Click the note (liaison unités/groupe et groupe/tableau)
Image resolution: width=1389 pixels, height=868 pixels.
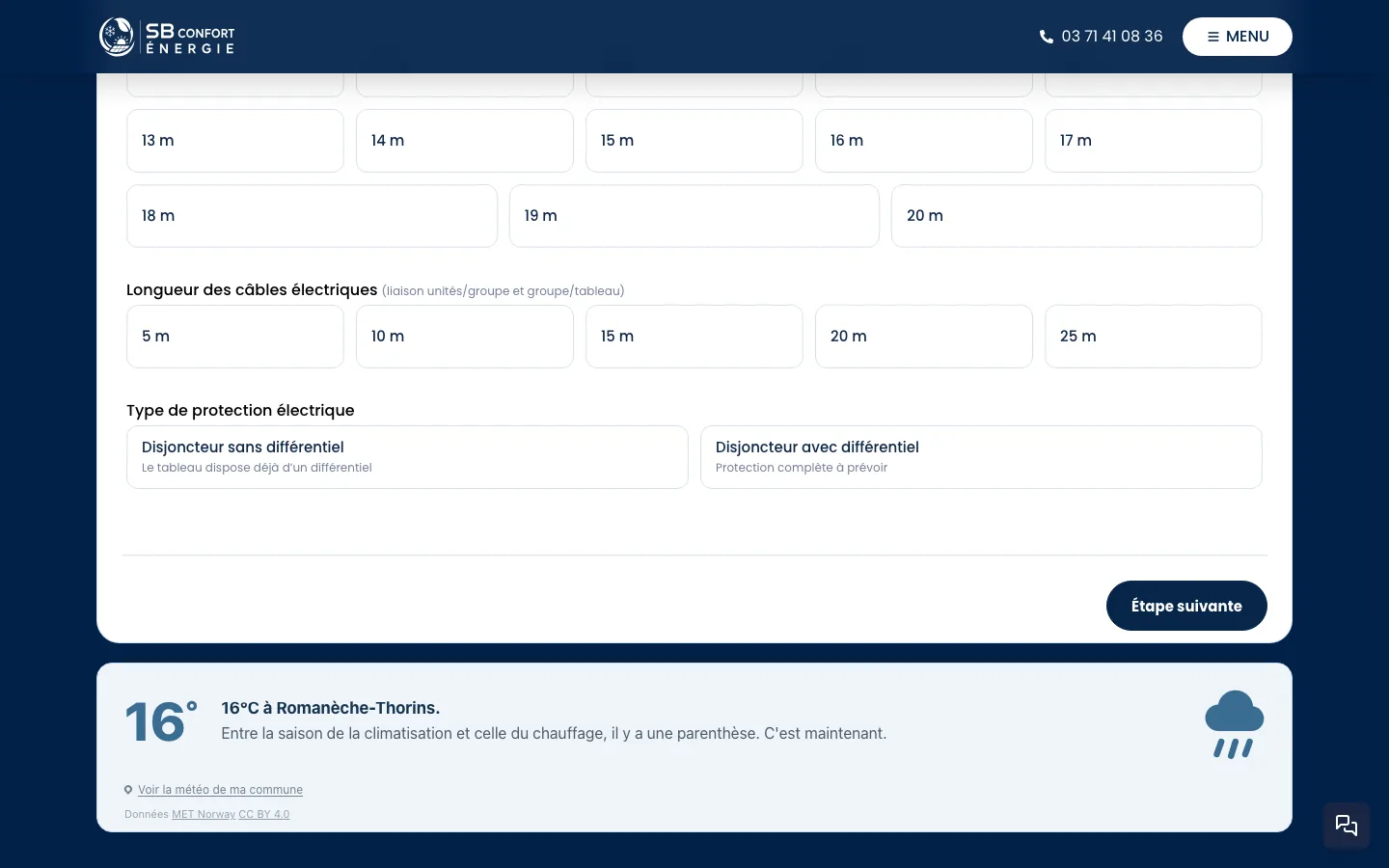504,291
